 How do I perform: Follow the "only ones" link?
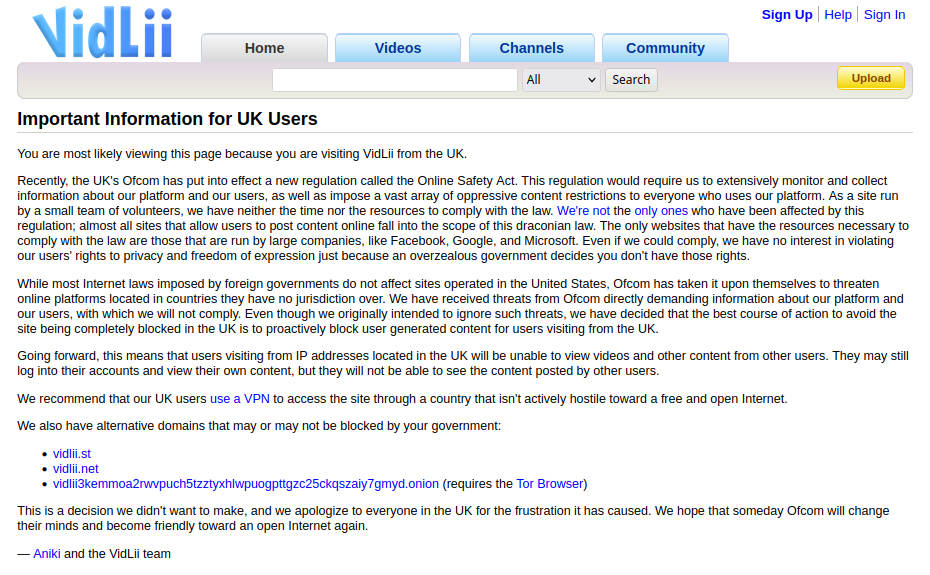tap(661, 211)
